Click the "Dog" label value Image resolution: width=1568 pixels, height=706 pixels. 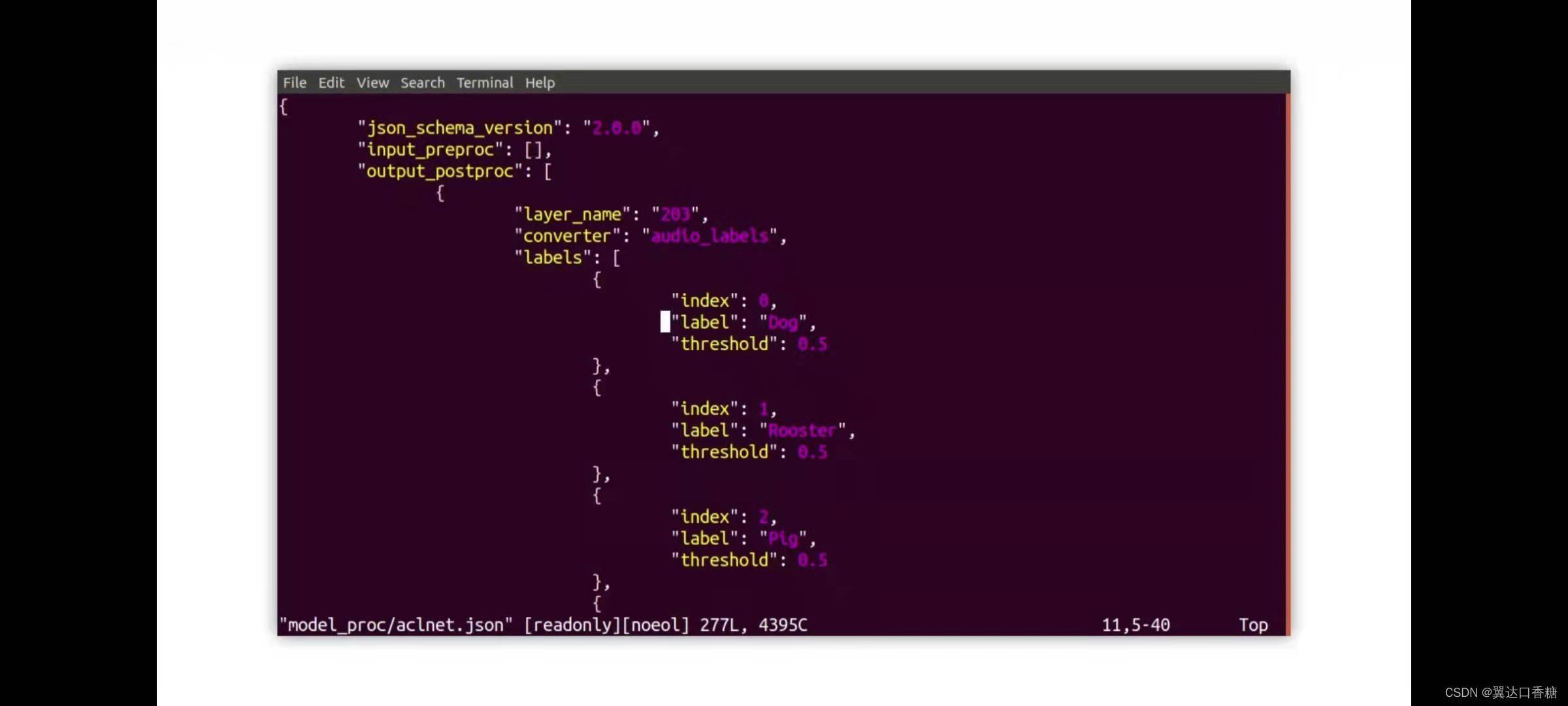pos(783,322)
